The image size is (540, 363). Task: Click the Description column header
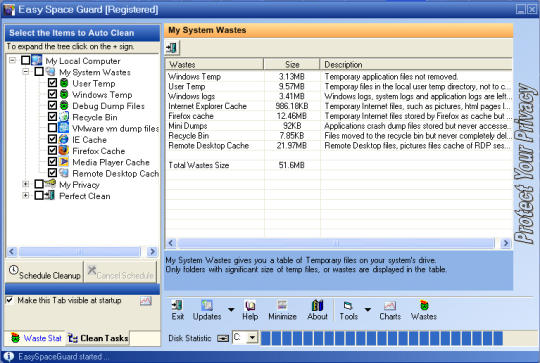[416, 64]
